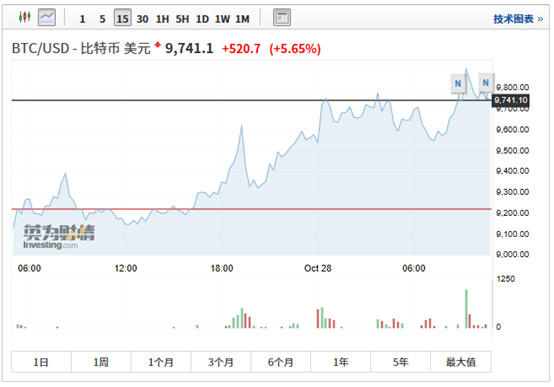Click the (+5.65%) percent change
This screenshot has width=554, height=387.
pyautogui.click(x=295, y=49)
